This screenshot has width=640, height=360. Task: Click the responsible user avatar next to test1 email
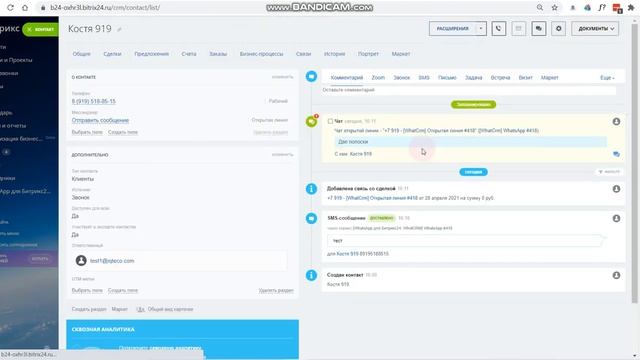pos(81,260)
